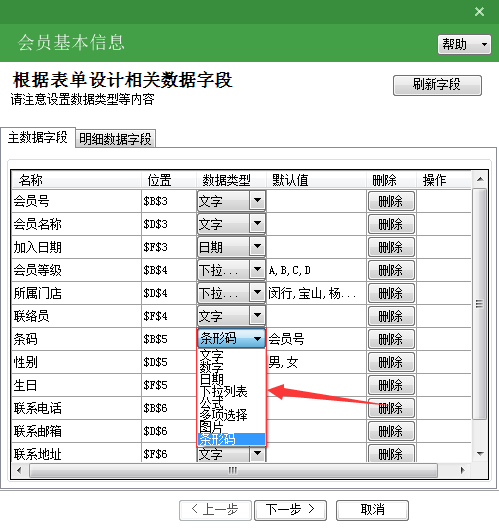Expand the data type dropdown for 加入日期
499x530 pixels.
point(257,247)
